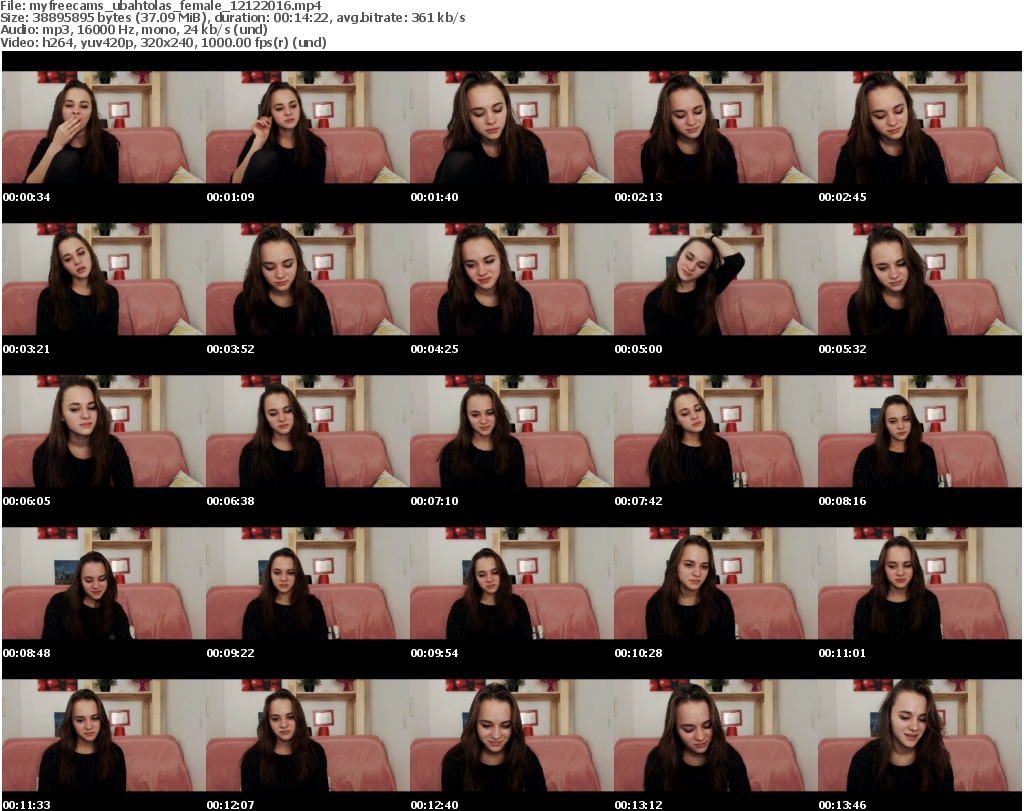Select the thumbnail at 00:06:05
The height and width of the screenshot is (811, 1024).
click(x=104, y=432)
